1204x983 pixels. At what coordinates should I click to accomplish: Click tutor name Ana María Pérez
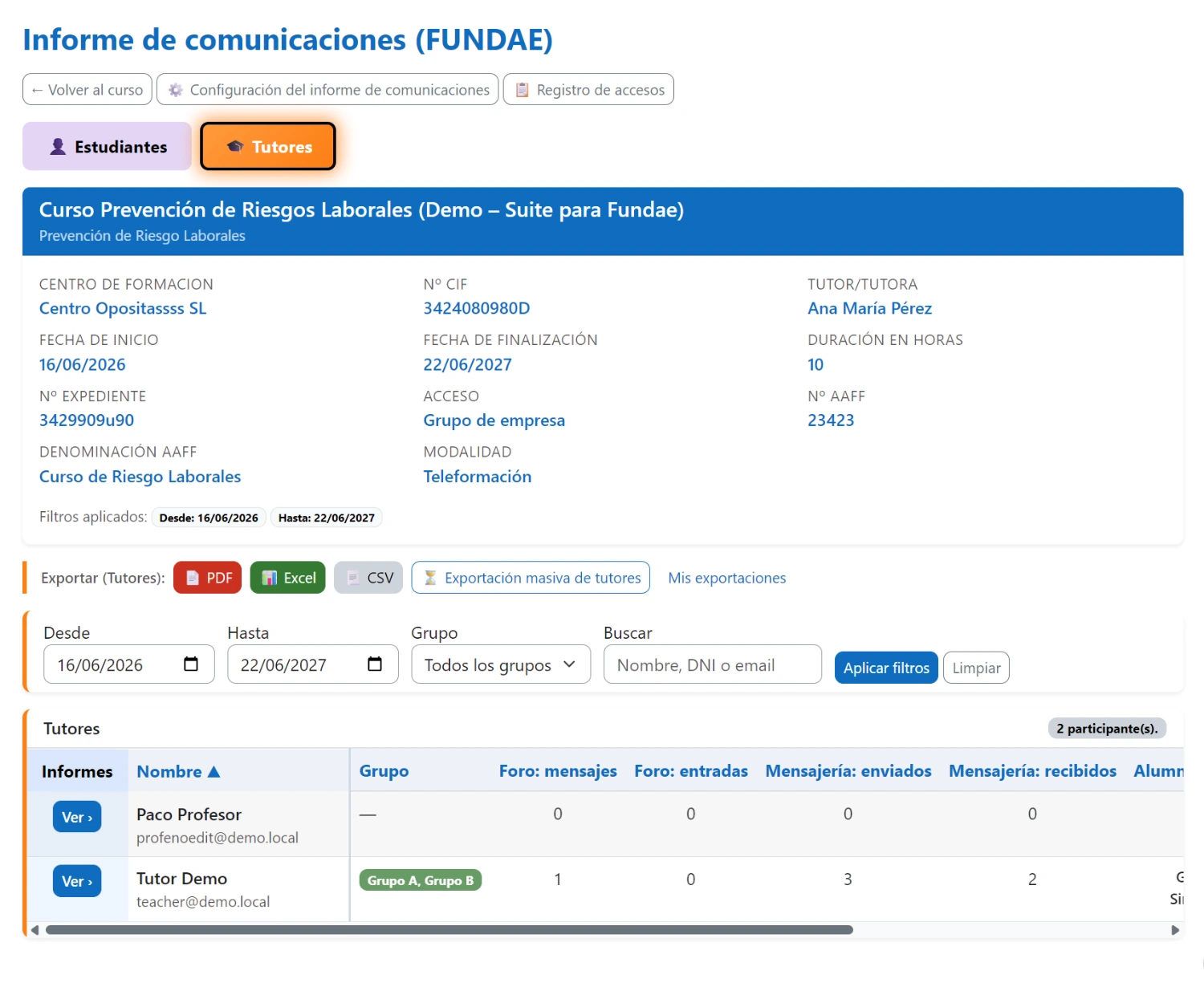pos(870,308)
